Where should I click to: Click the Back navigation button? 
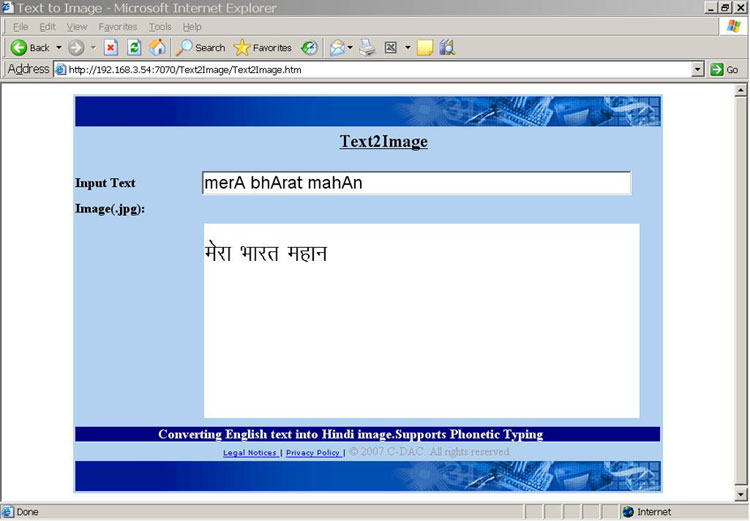pyautogui.click(x=30, y=48)
